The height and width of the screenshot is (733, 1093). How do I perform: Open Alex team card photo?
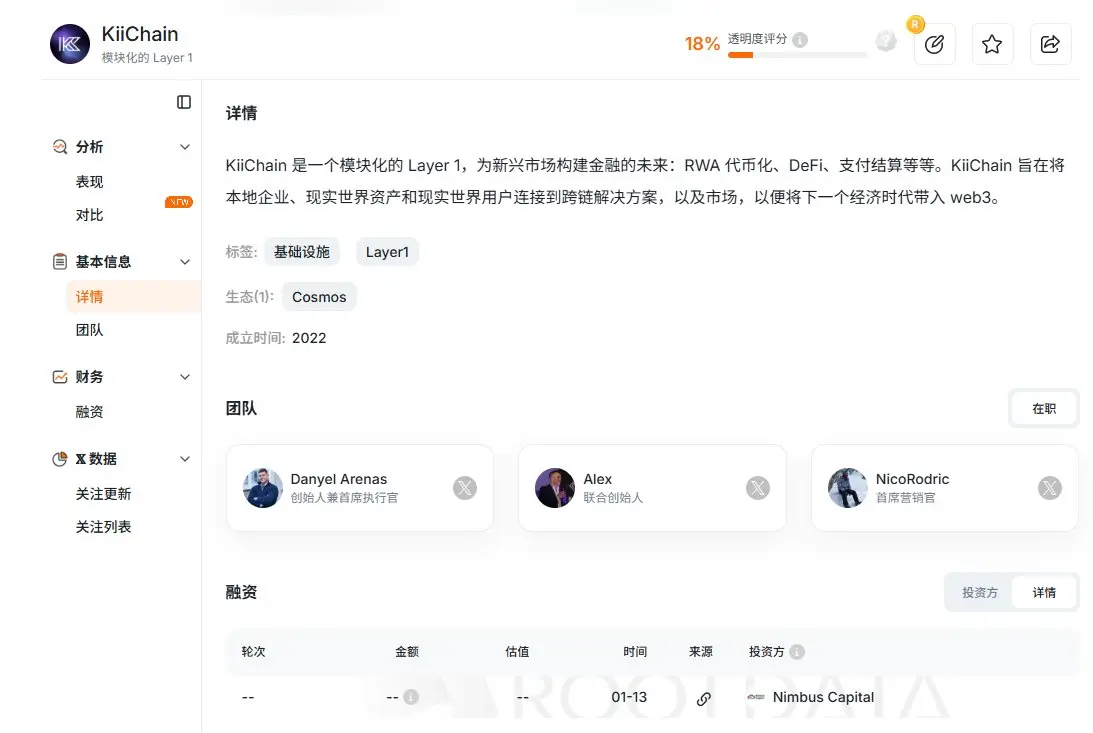pos(555,488)
